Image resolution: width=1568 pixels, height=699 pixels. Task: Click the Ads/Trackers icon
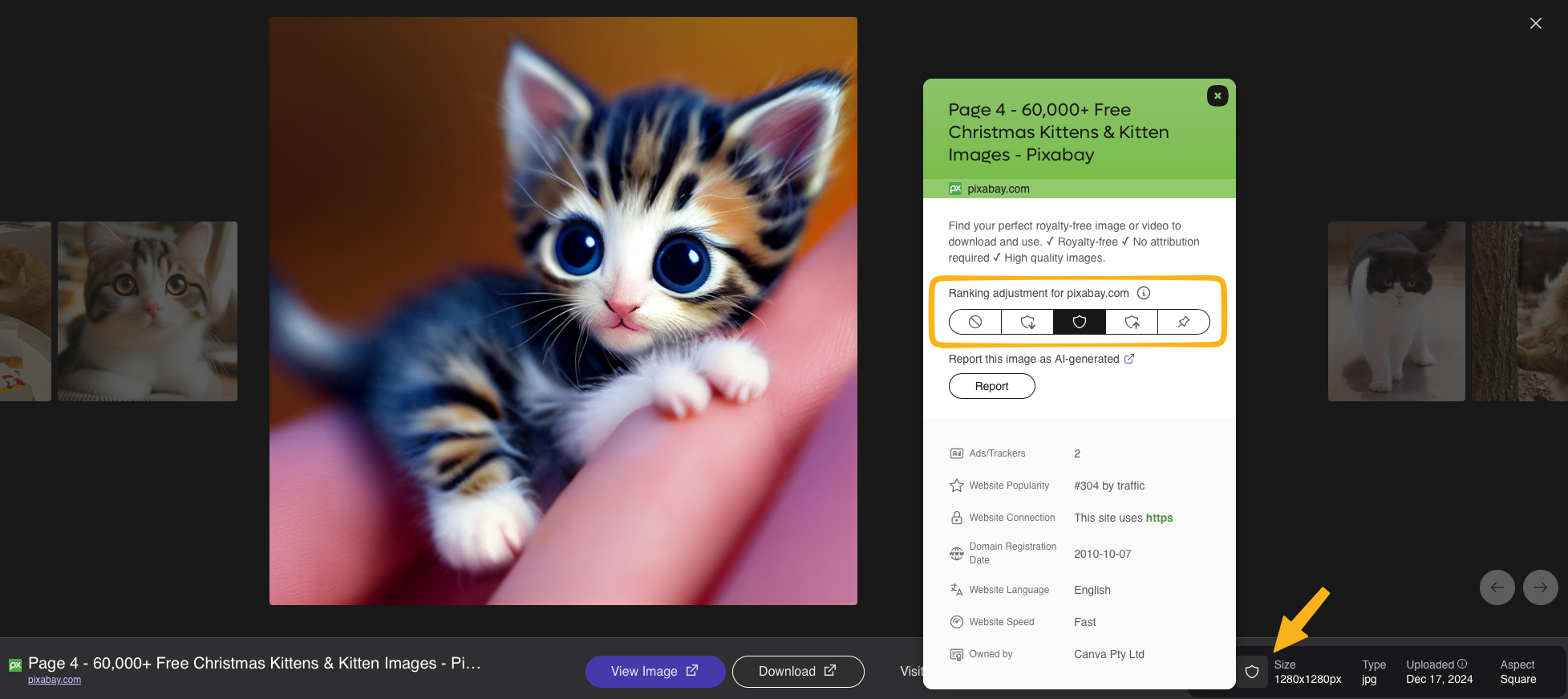[957, 453]
